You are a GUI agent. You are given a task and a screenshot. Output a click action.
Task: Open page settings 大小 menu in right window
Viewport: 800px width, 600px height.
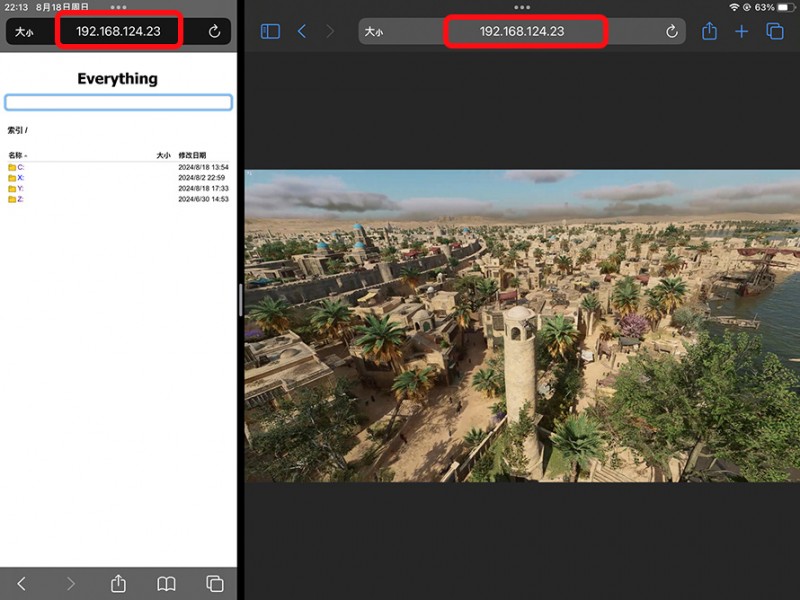tap(373, 32)
